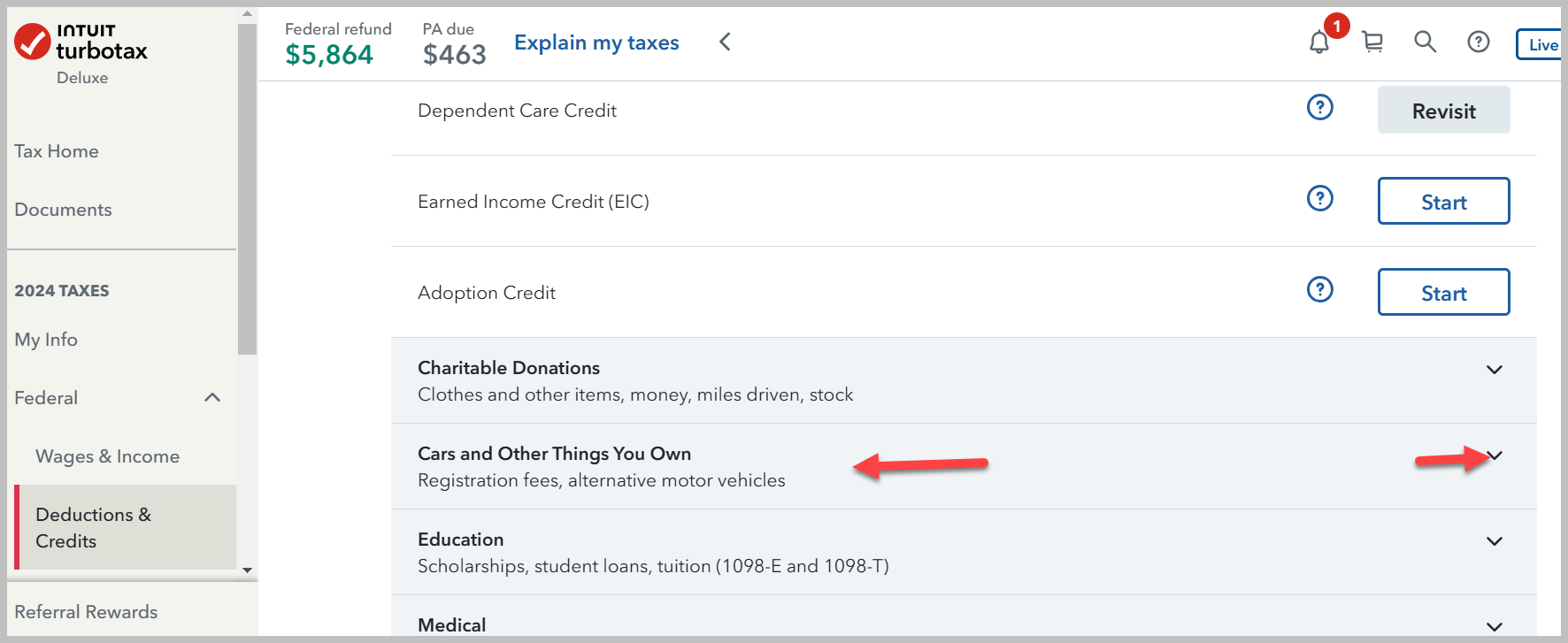
Task: Revisit the Dependent Care Credit
Action: coord(1443,110)
